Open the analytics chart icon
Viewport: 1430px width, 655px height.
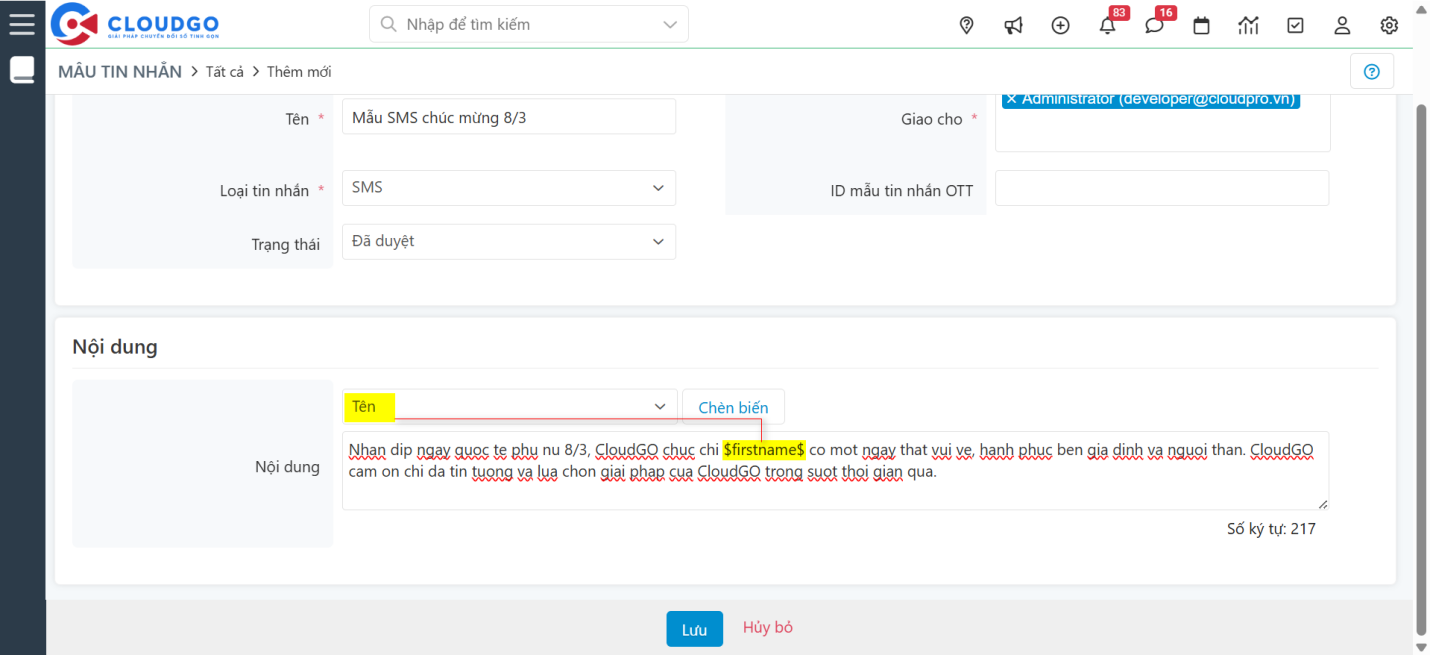pos(1248,25)
